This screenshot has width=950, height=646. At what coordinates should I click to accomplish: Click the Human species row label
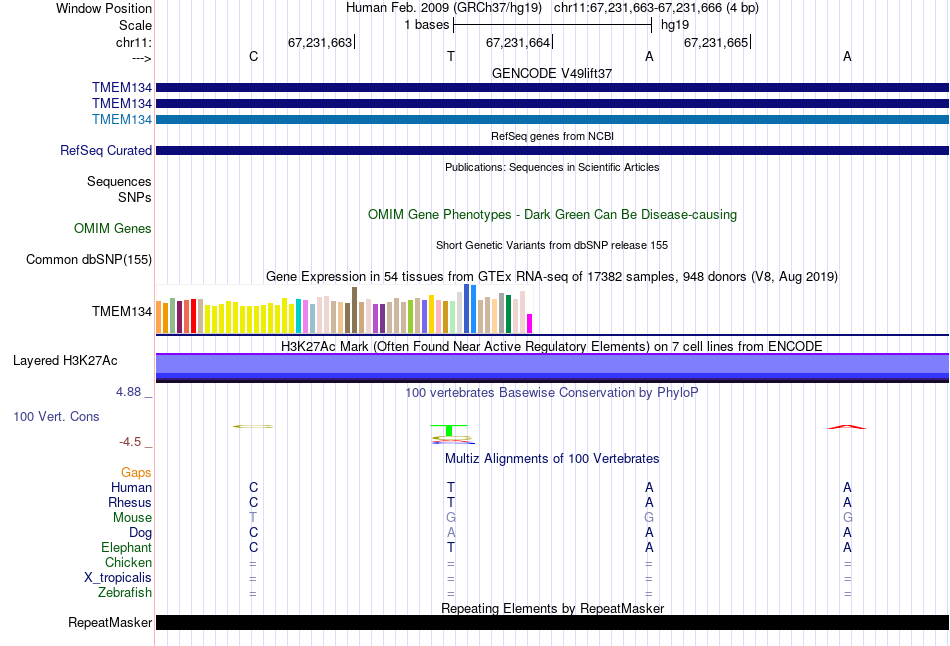(x=131, y=488)
